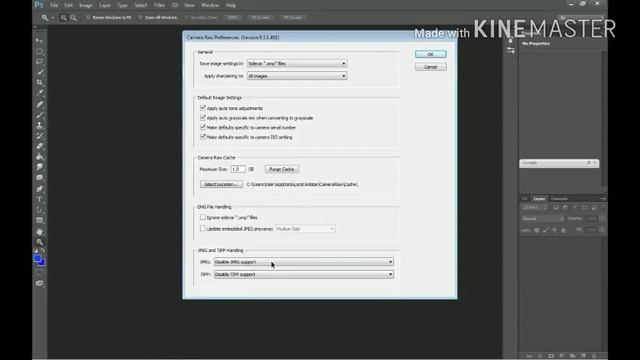Select the Magic Wand tool
This screenshot has height=360, width=640.
coord(39,72)
